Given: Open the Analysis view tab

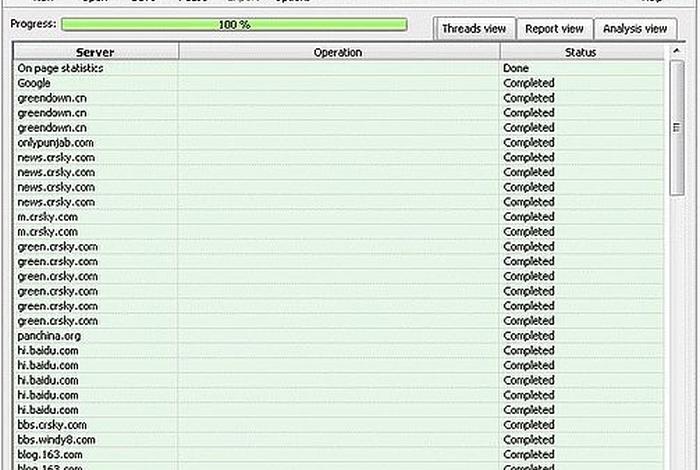Looking at the screenshot, I should click(635, 29).
